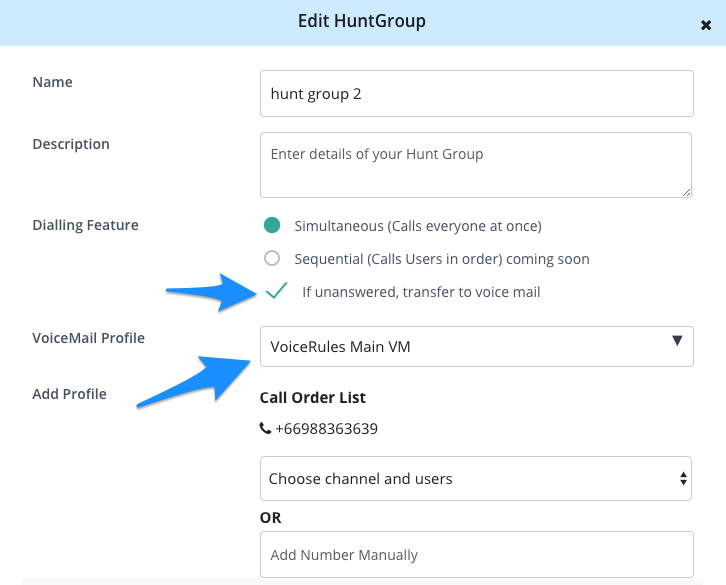The height and width of the screenshot is (585, 726).
Task: Click the phone icon beside +66988363639
Action: [265, 428]
